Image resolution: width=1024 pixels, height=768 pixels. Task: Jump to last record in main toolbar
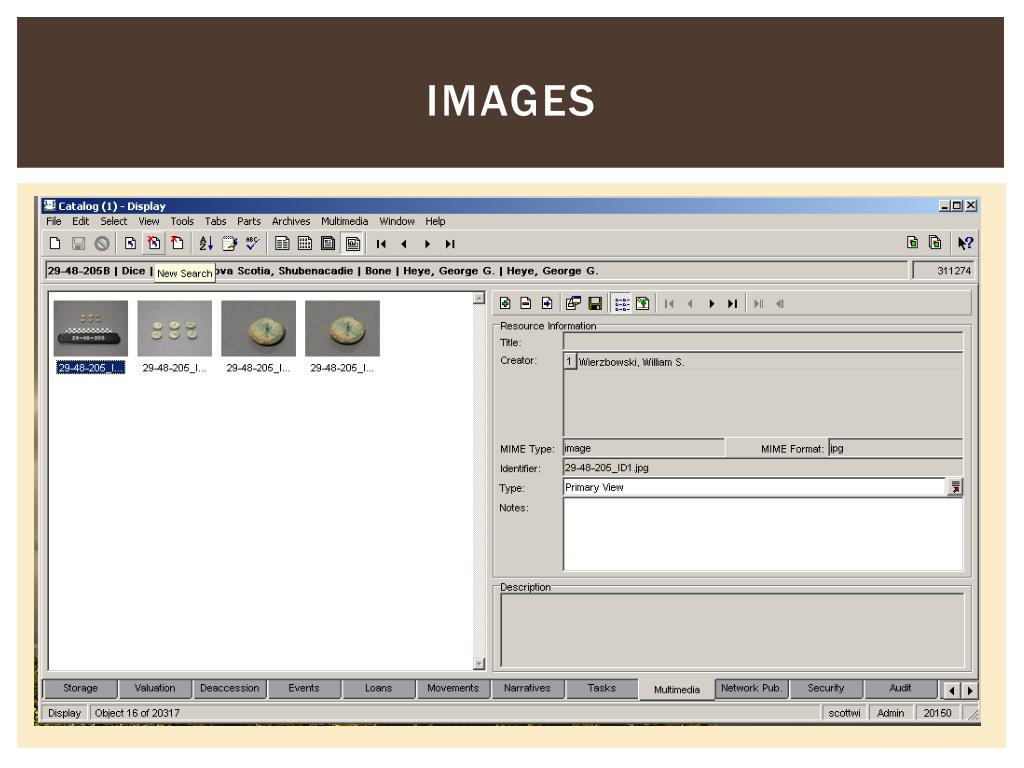click(450, 243)
